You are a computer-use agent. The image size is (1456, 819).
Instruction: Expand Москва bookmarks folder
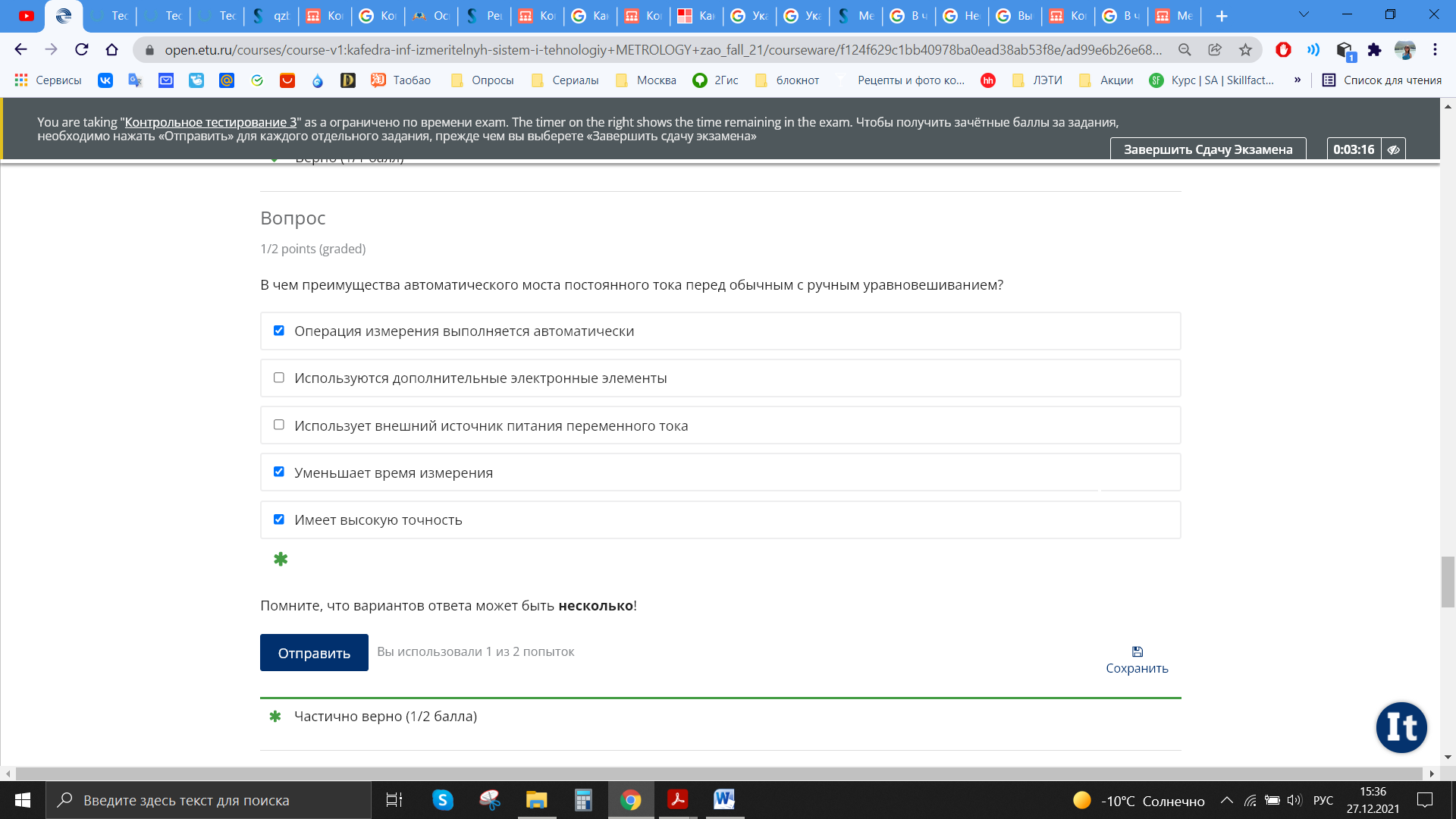pos(646,80)
